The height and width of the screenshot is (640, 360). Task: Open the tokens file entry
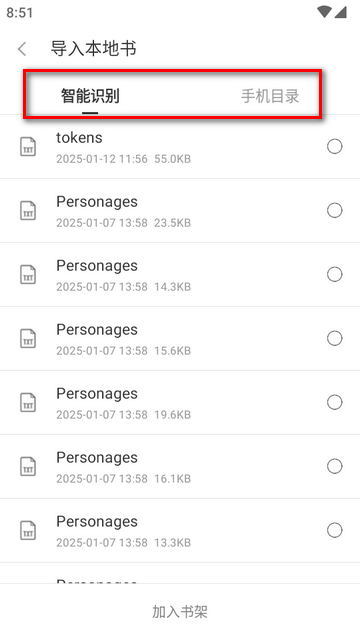pyautogui.click(x=180, y=147)
